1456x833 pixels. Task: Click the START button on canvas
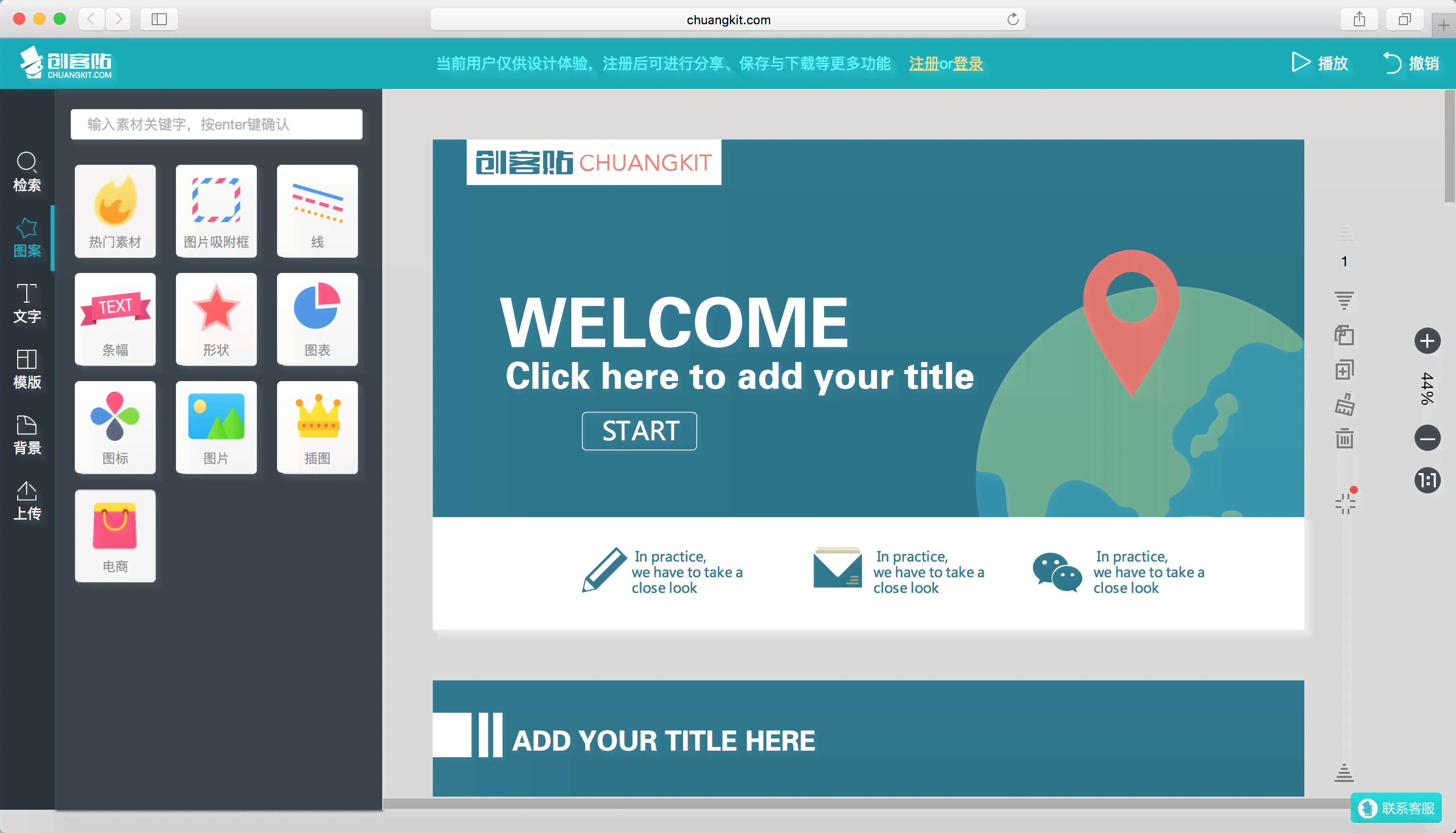coord(639,430)
